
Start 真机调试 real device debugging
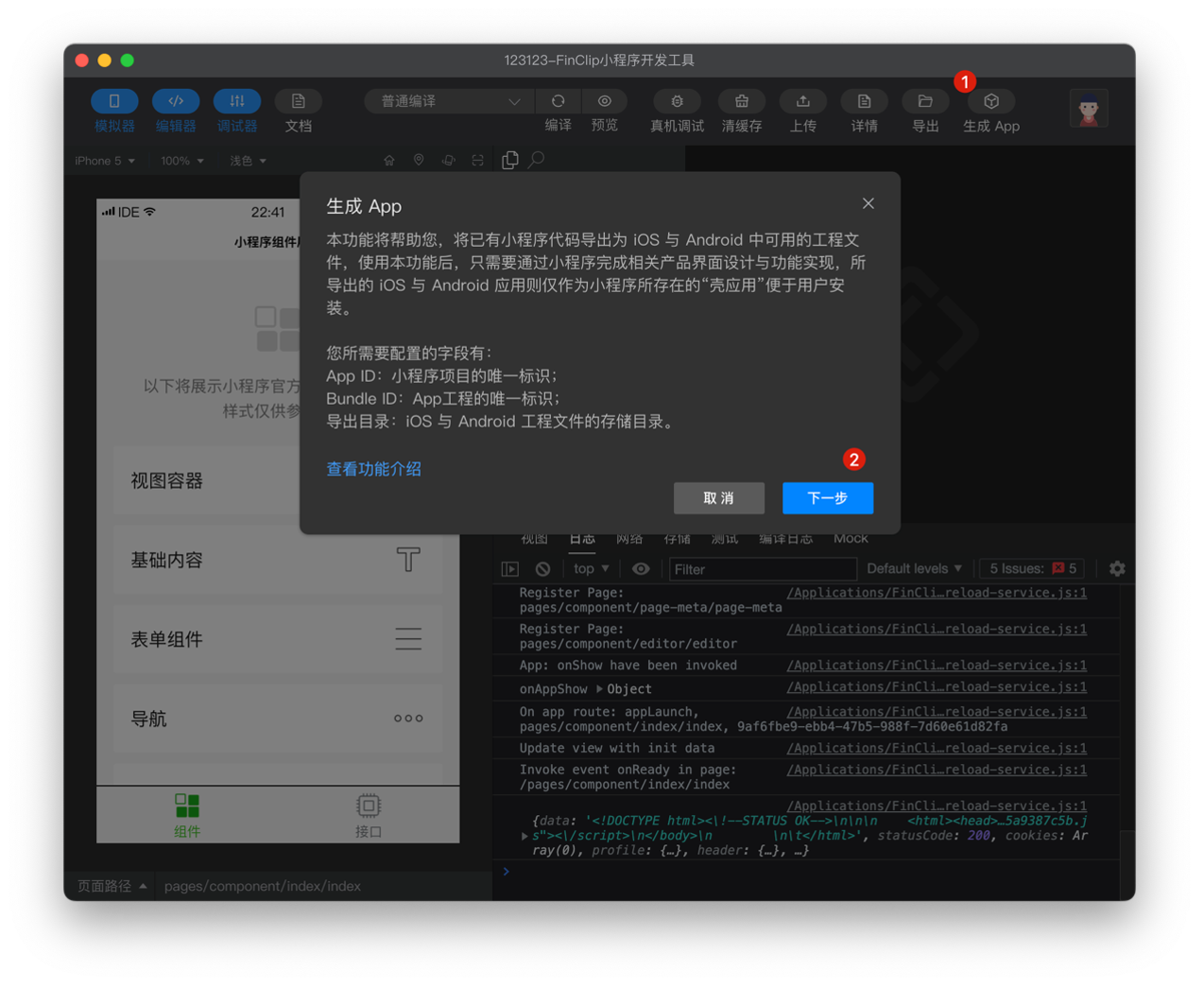677,101
